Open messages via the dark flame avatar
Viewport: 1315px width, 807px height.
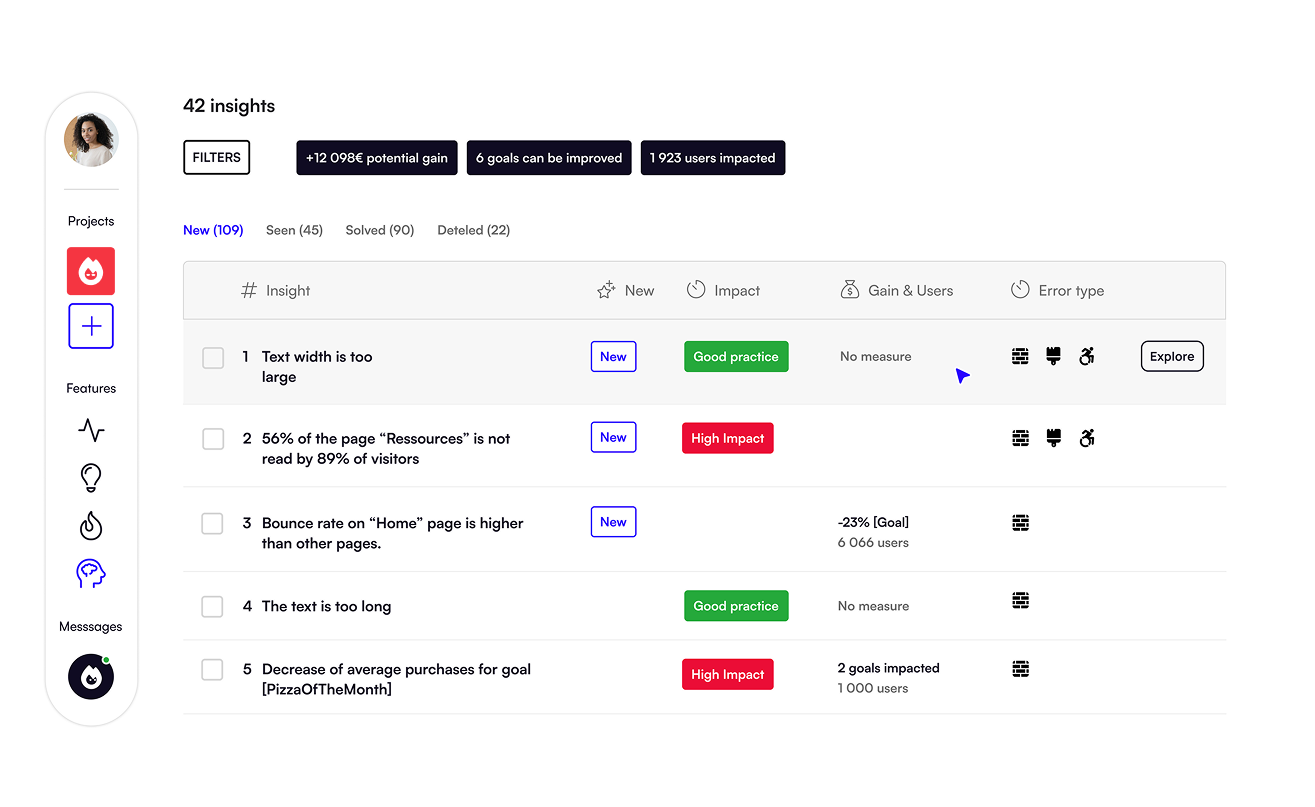[x=91, y=677]
